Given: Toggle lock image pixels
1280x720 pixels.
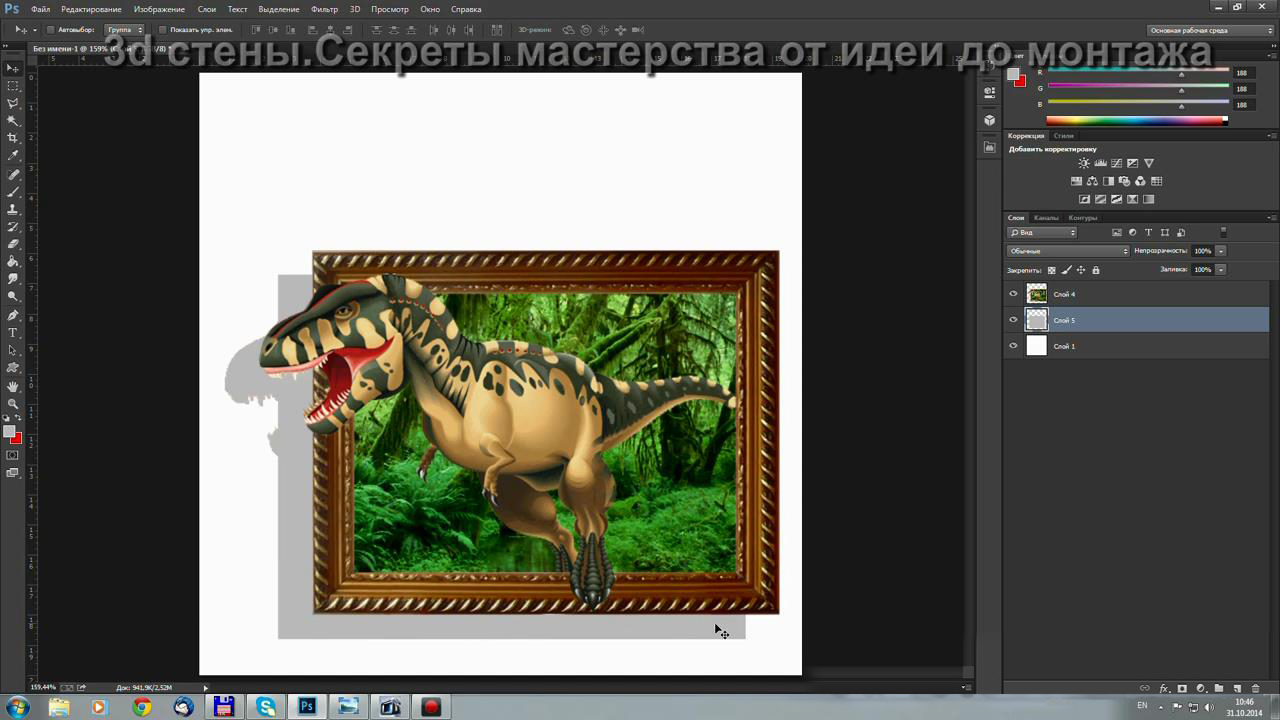Looking at the screenshot, I should pos(1066,270).
